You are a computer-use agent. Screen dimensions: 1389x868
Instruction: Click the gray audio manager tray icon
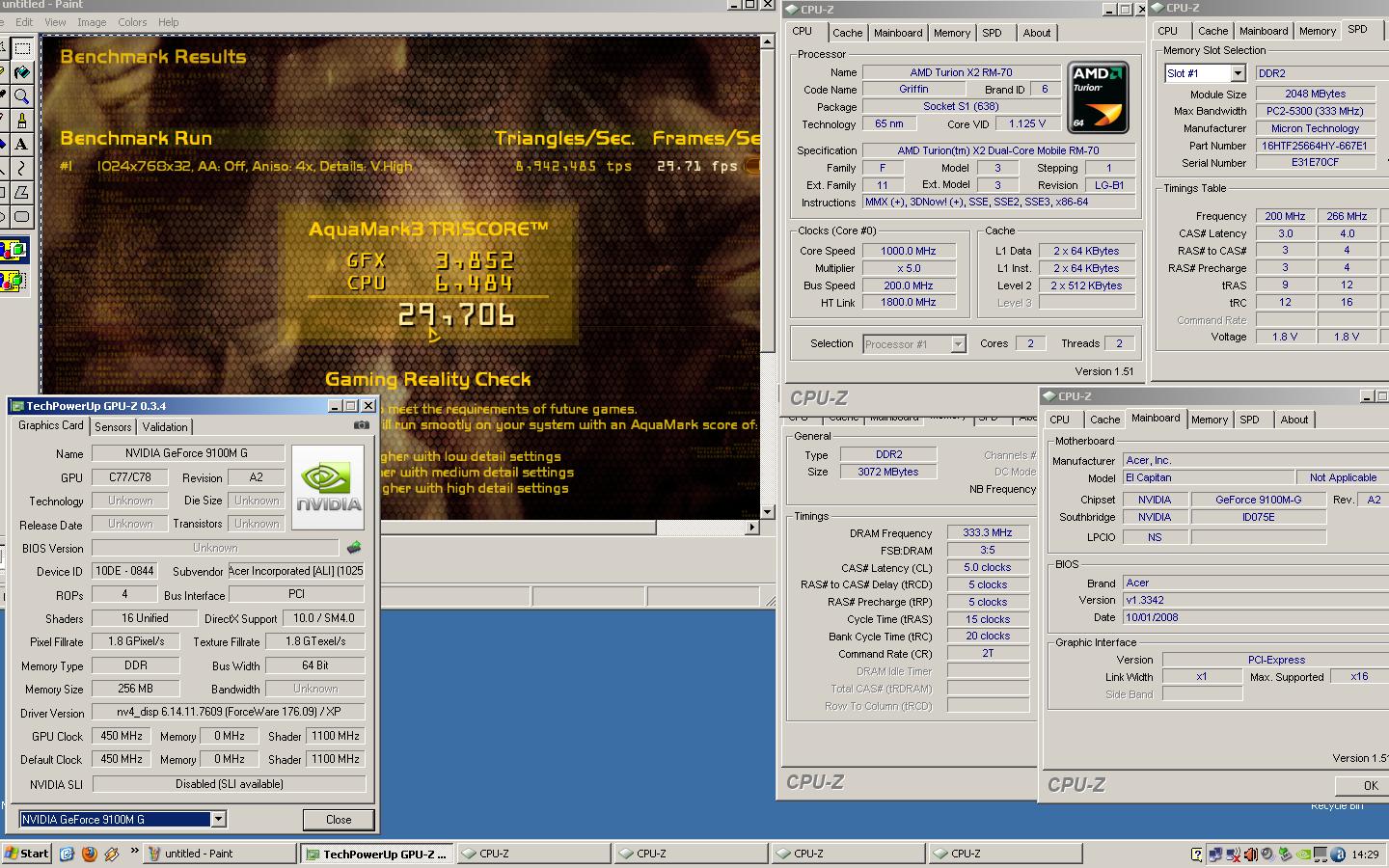1268,854
